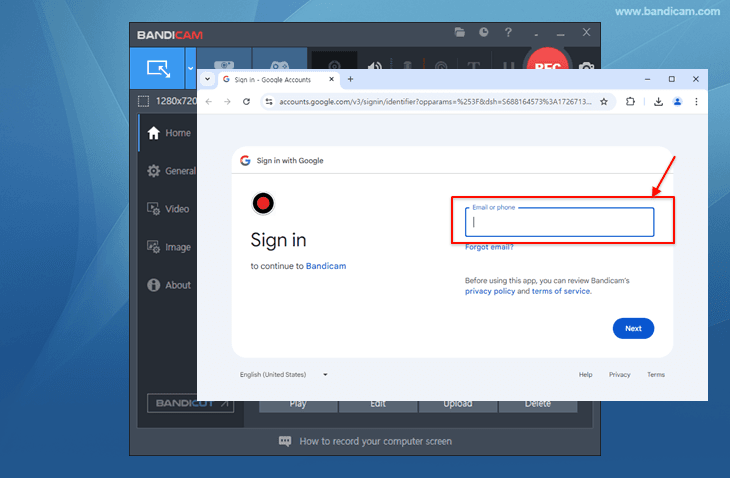The height and width of the screenshot is (478, 730).
Task: Click the 'Forgot email?' link
Action: [x=489, y=247]
